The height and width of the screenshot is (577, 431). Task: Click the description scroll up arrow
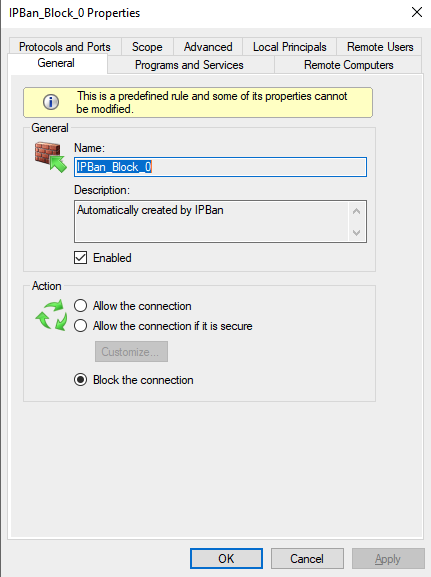coord(356,211)
